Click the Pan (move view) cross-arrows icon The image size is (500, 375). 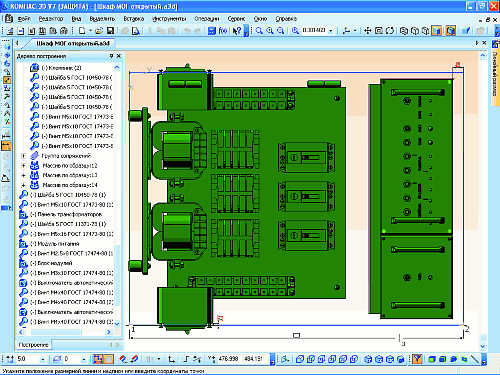(x=367, y=31)
